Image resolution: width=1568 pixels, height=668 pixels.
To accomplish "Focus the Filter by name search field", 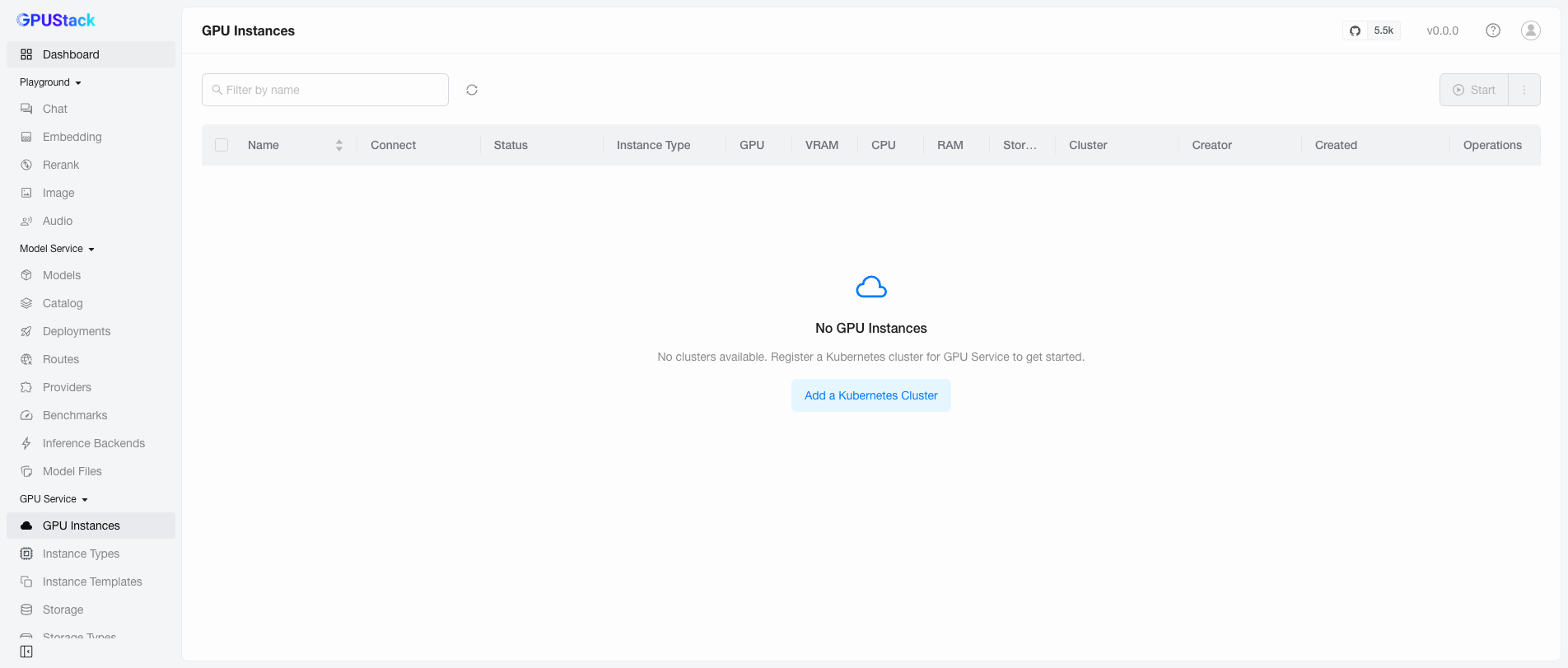I will (325, 90).
